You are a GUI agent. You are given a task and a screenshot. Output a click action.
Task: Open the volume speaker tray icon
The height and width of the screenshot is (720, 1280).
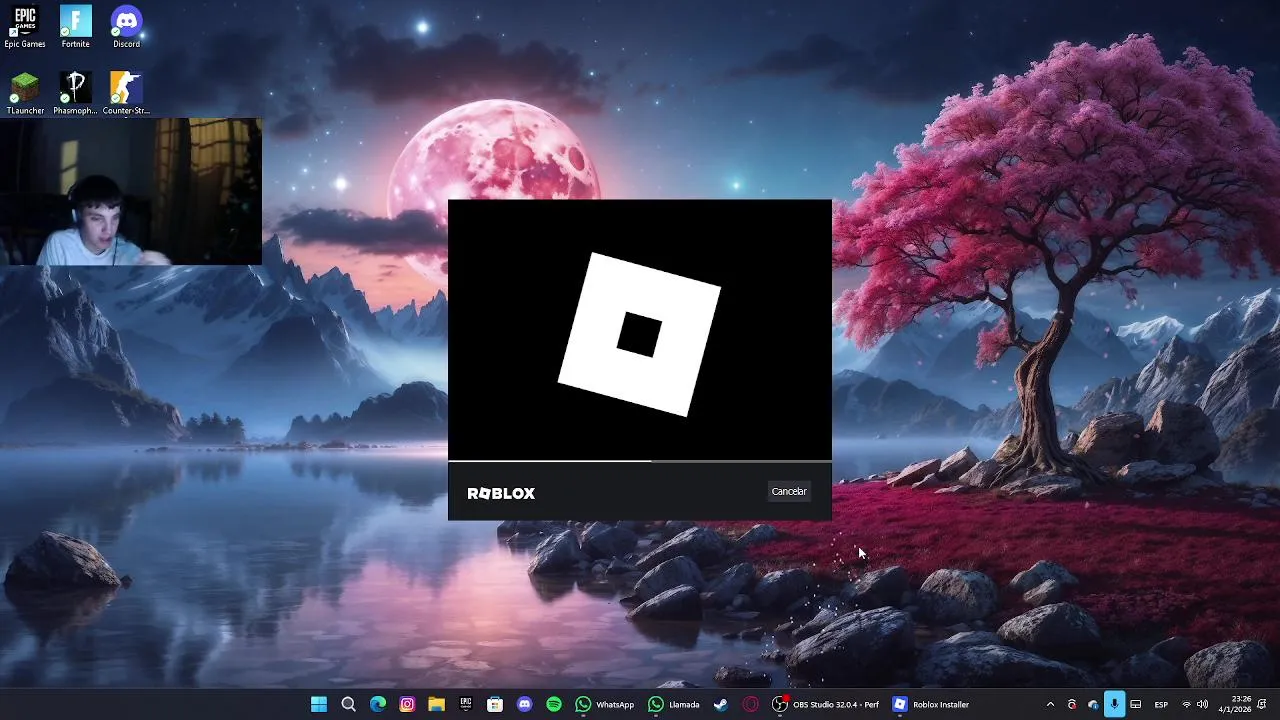(1202, 704)
